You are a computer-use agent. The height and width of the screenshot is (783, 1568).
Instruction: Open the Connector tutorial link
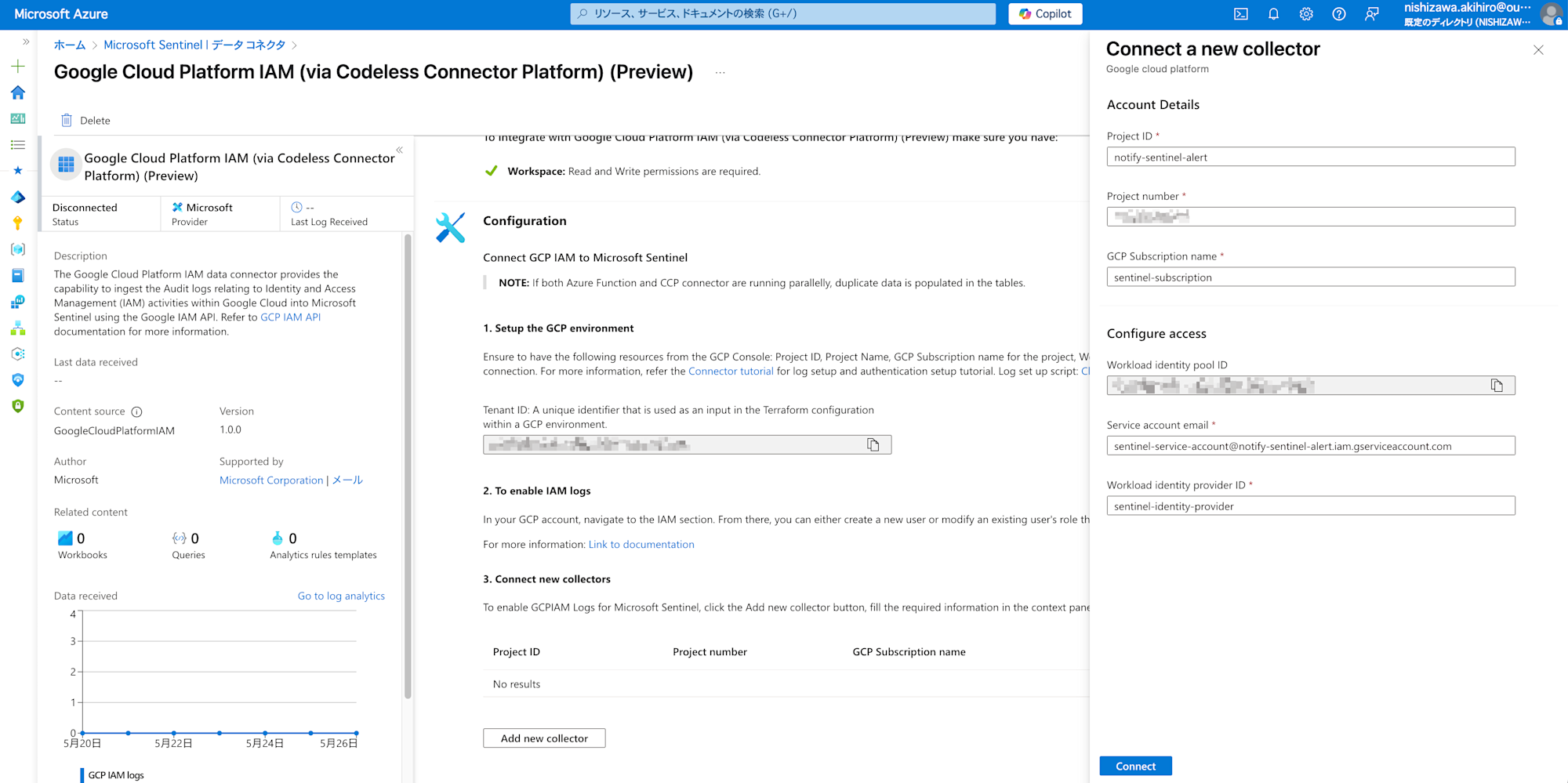coord(731,372)
